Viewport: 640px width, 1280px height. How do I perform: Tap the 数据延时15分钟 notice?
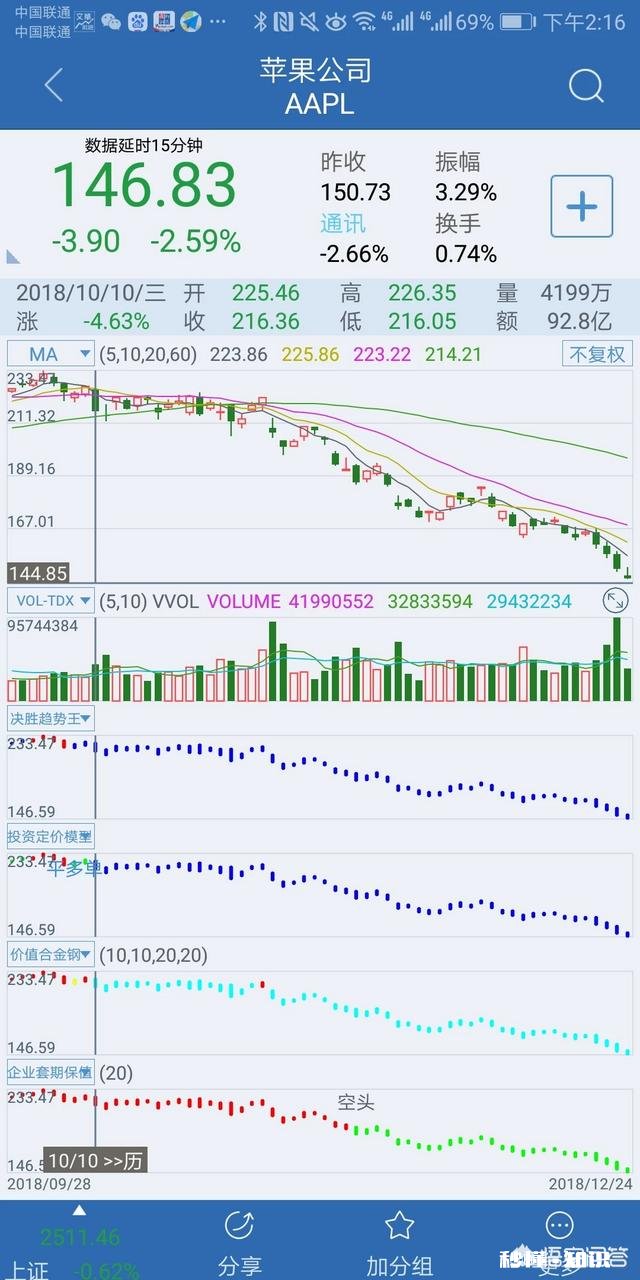coord(146,145)
